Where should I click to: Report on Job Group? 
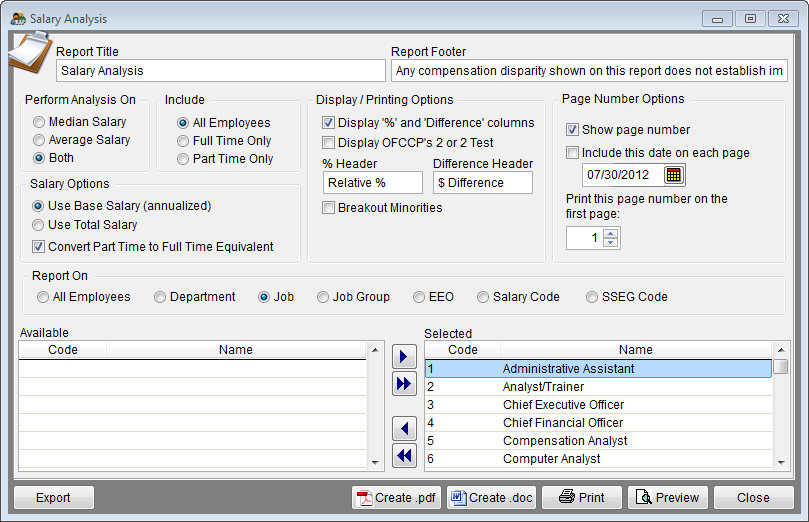[x=322, y=297]
